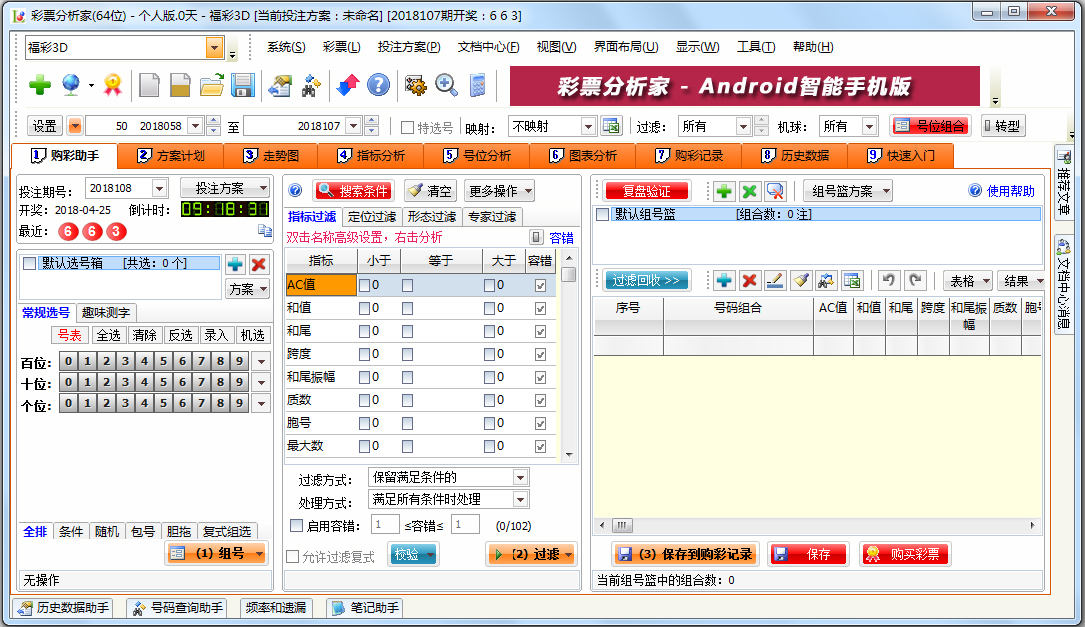Click the horizontal scrollbar under results table
Viewport: 1085px width, 627px height.
click(x=820, y=526)
